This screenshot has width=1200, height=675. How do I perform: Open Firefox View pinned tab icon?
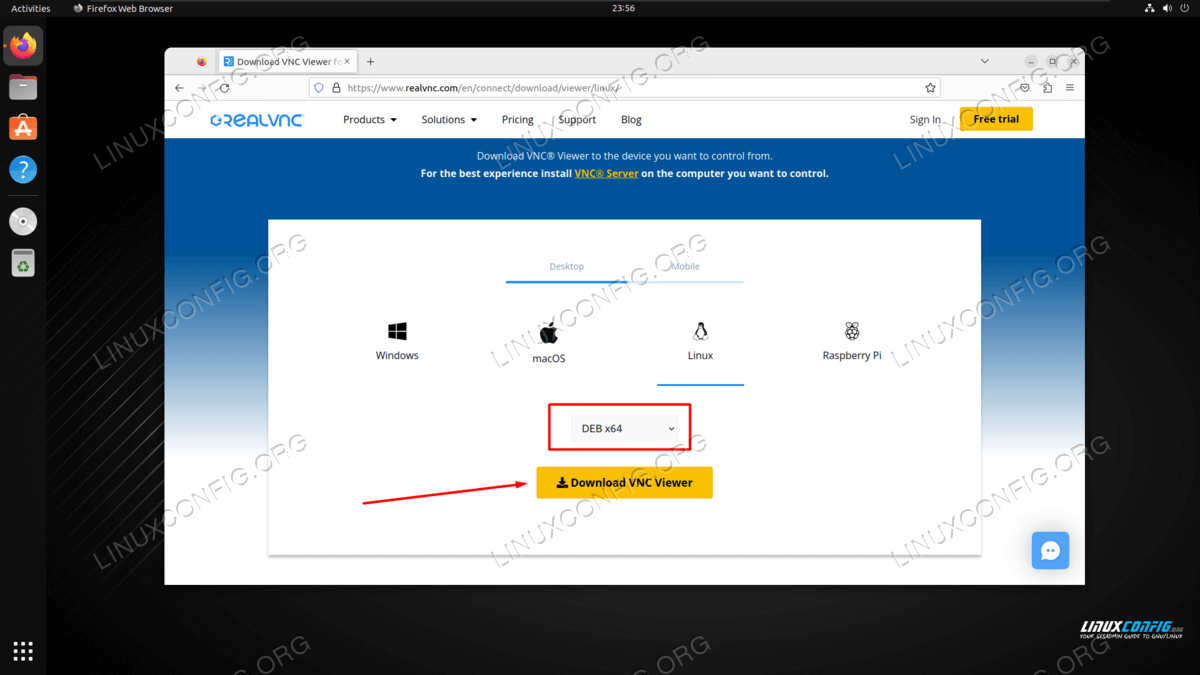pos(201,62)
